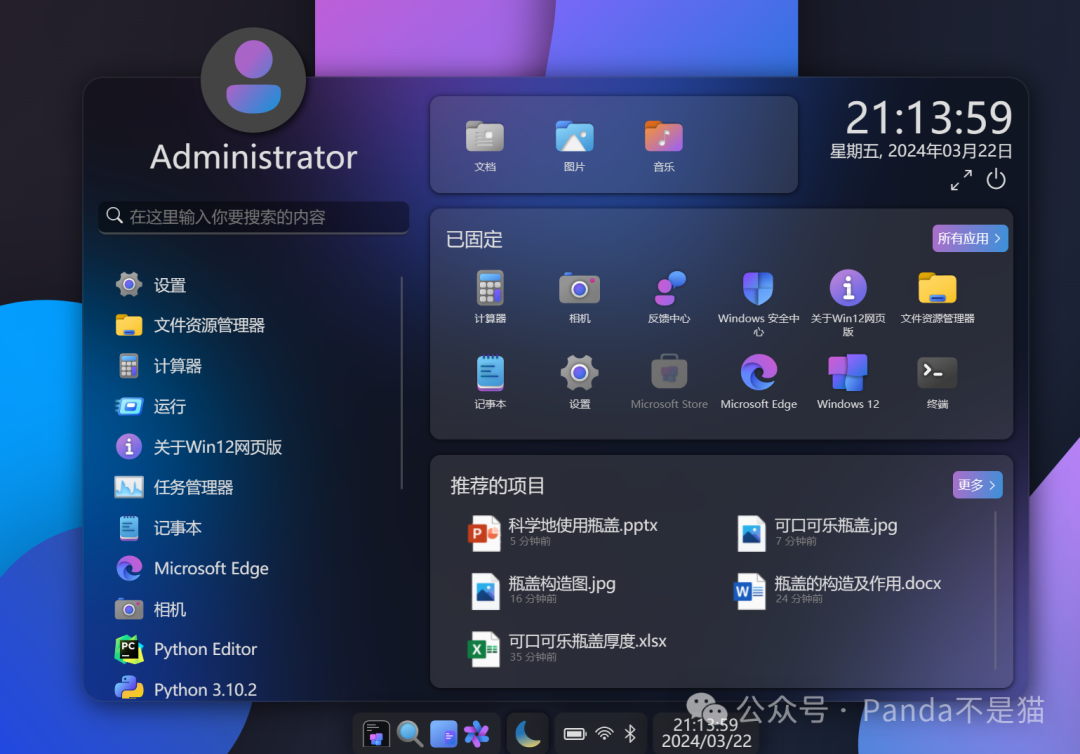Screen dimensions: 1080x754
Task: Open 瓶盖构造图.jpg recommended file
Action: coord(543,590)
